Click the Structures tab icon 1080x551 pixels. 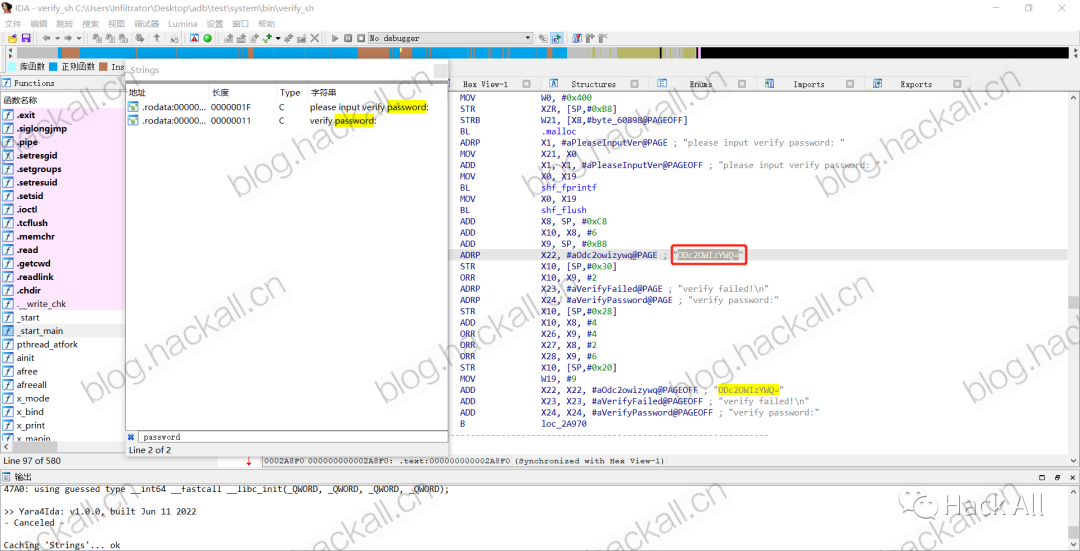pos(554,83)
